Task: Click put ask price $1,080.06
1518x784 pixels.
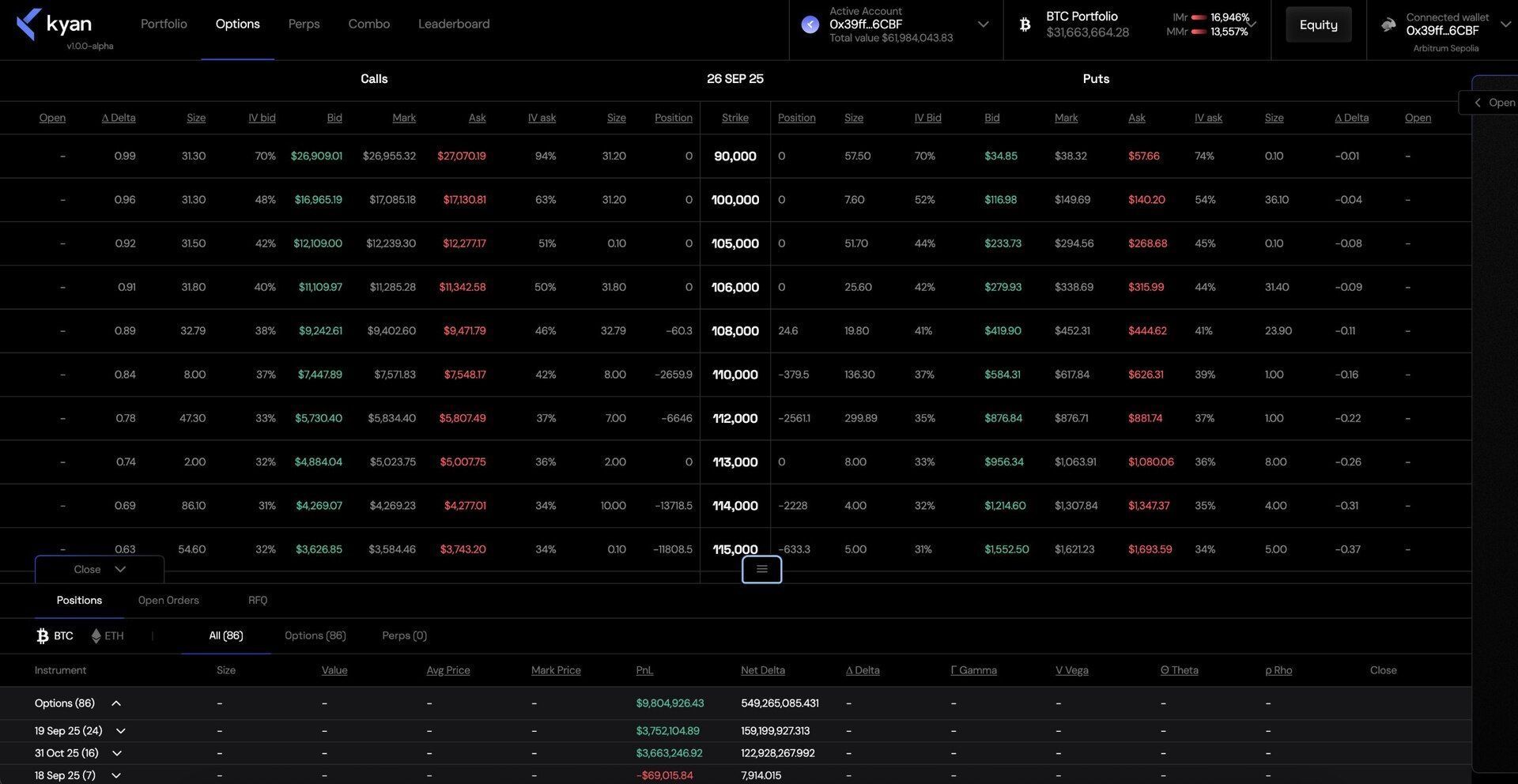Action: point(1151,462)
